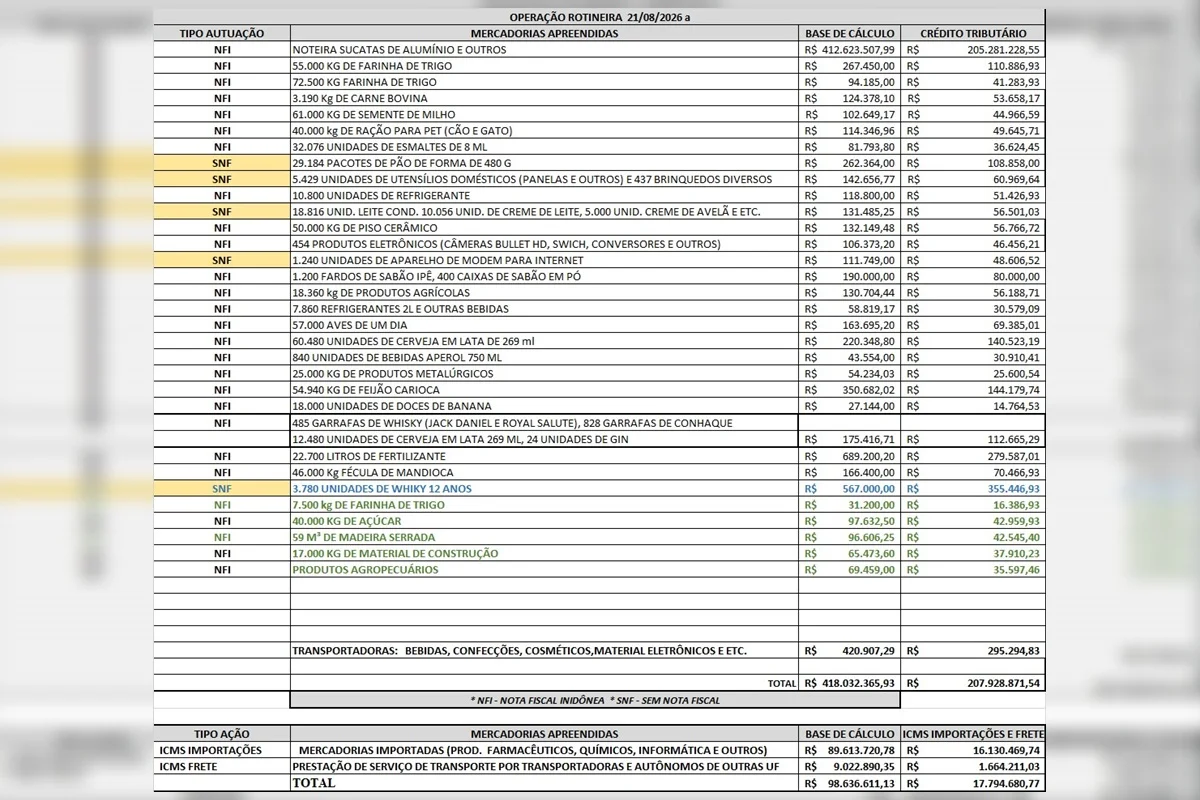This screenshot has height=800, width=1200.
Task: Select "10.800 UNIDADES DE REFRIGERANTE" cell
Action: 545,195
